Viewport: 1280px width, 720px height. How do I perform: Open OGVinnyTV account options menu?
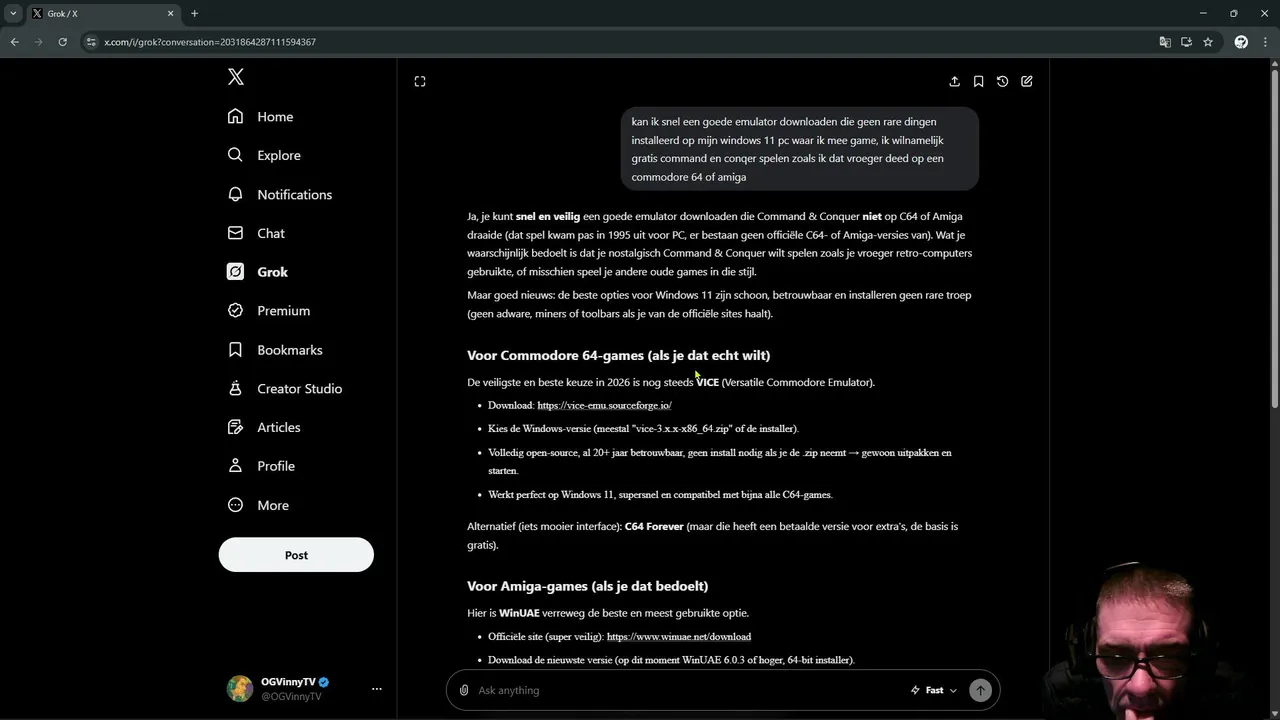[377, 689]
